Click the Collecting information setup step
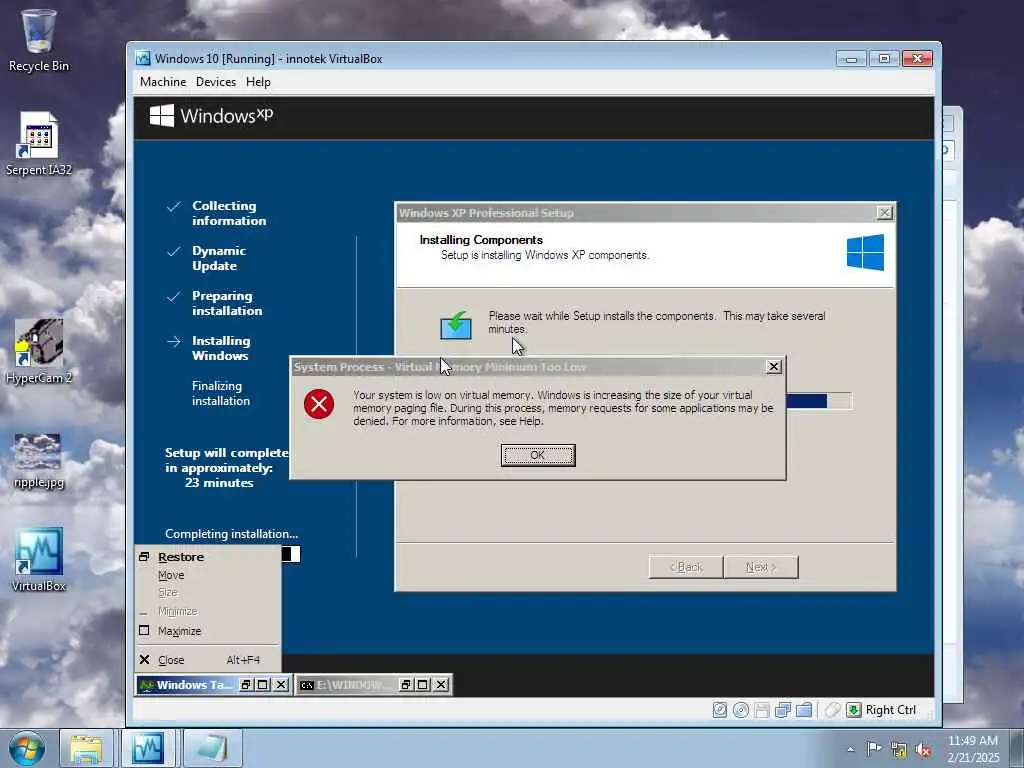Screen dimensions: 1024x768 (x=229, y=213)
